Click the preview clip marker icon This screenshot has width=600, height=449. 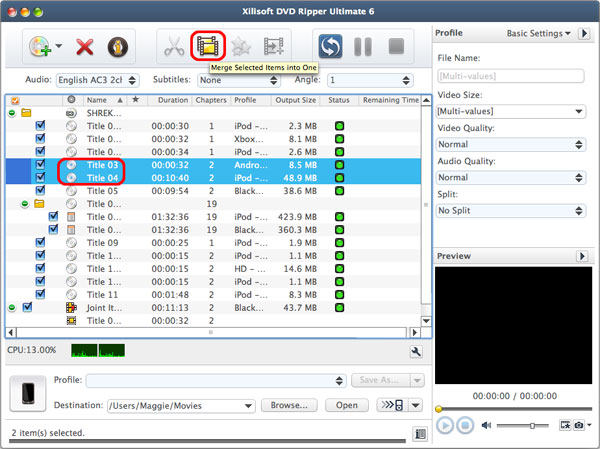click(x=565, y=425)
